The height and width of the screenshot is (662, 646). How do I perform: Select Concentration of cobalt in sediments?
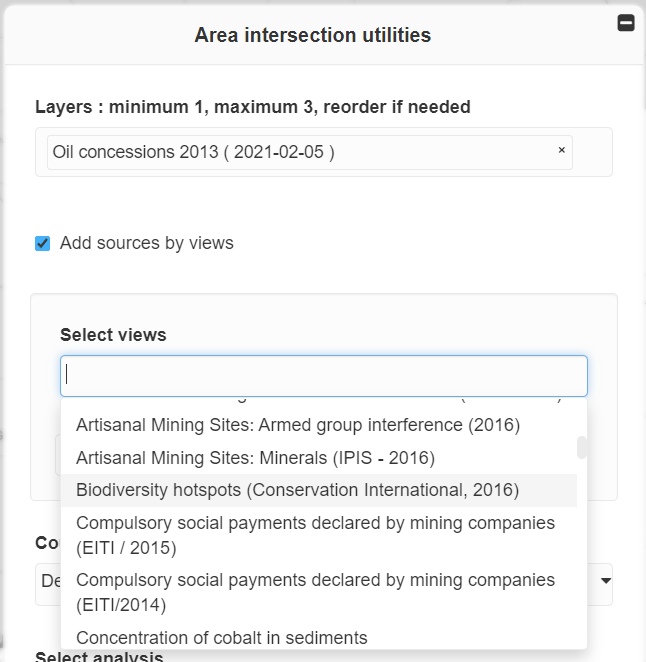(222, 637)
